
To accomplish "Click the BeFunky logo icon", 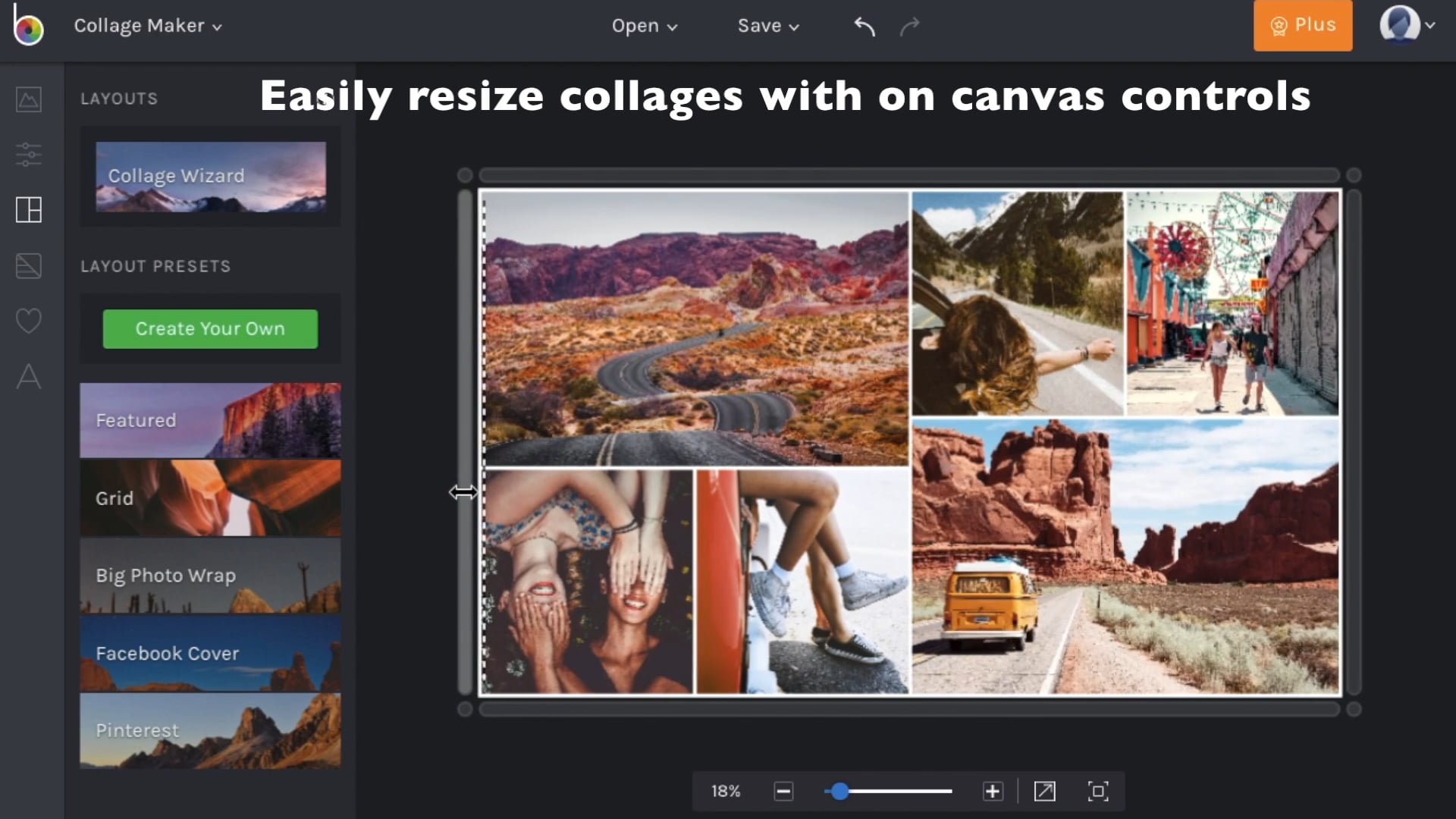I will click(x=28, y=25).
